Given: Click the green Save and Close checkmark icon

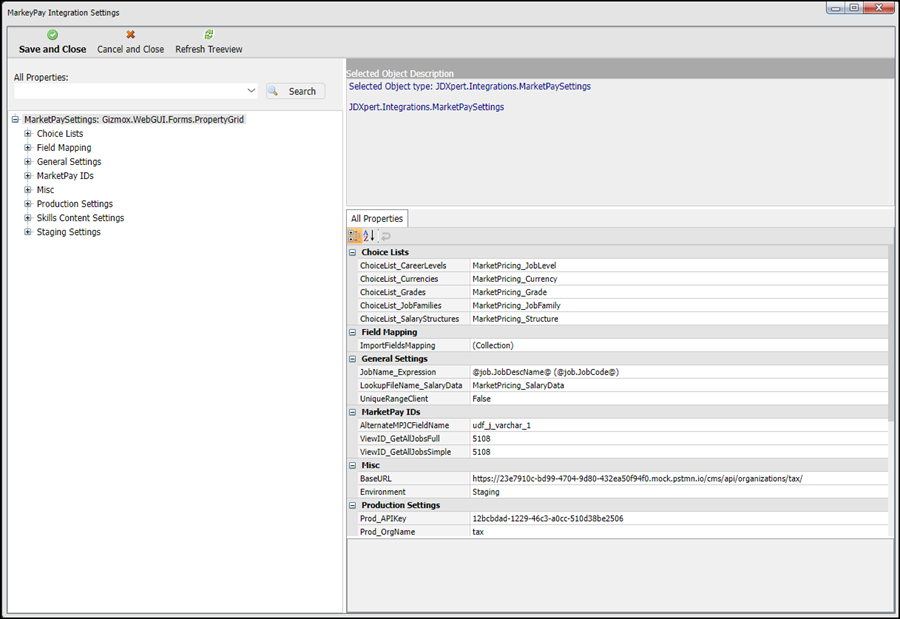Looking at the screenshot, I should 52,34.
